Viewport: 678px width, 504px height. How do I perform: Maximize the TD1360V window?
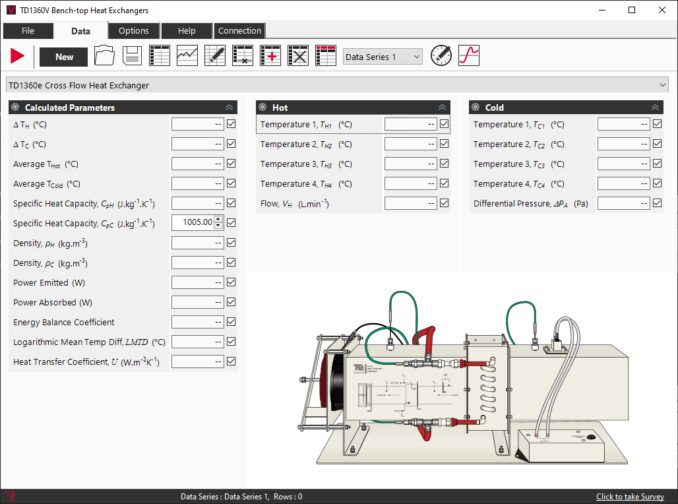[x=632, y=10]
